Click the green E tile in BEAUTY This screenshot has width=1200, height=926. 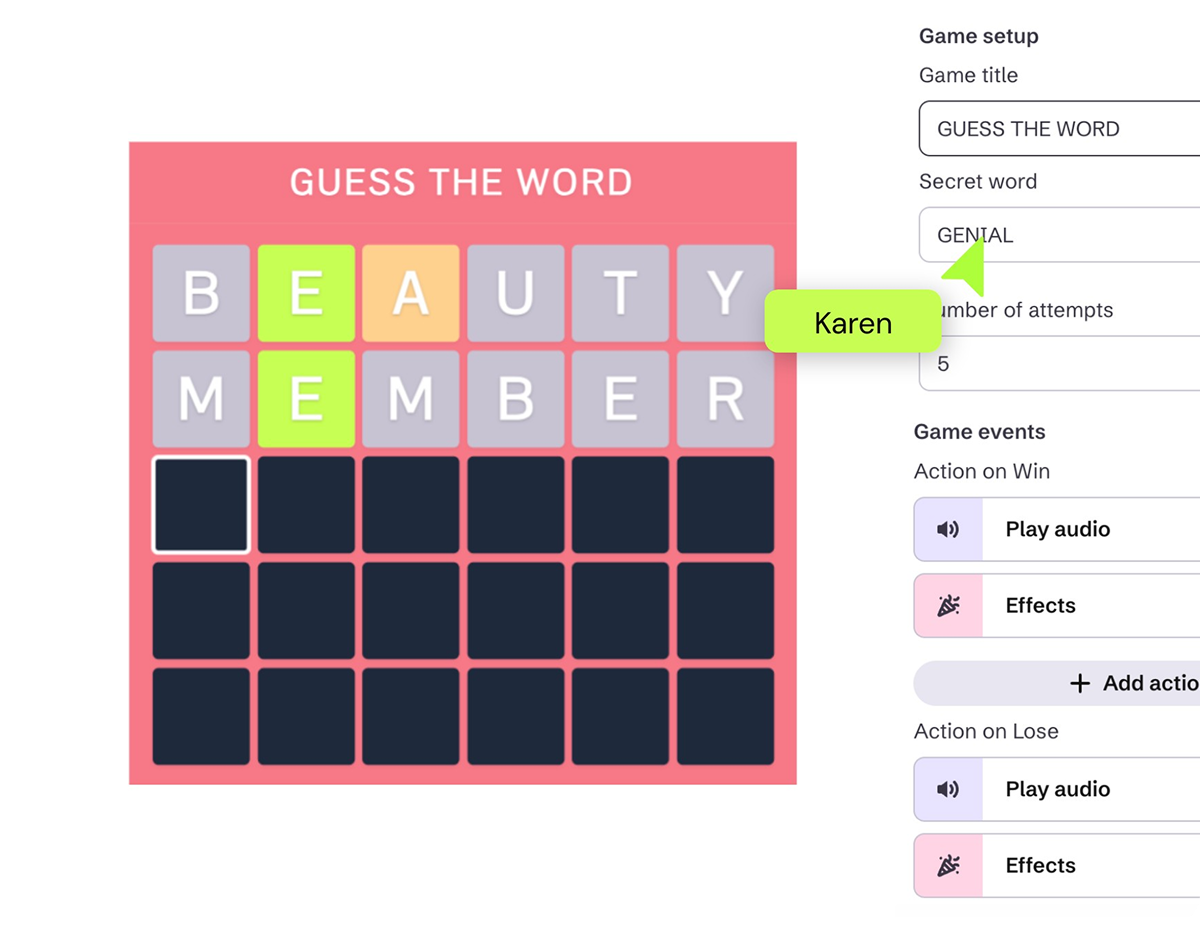[306, 293]
